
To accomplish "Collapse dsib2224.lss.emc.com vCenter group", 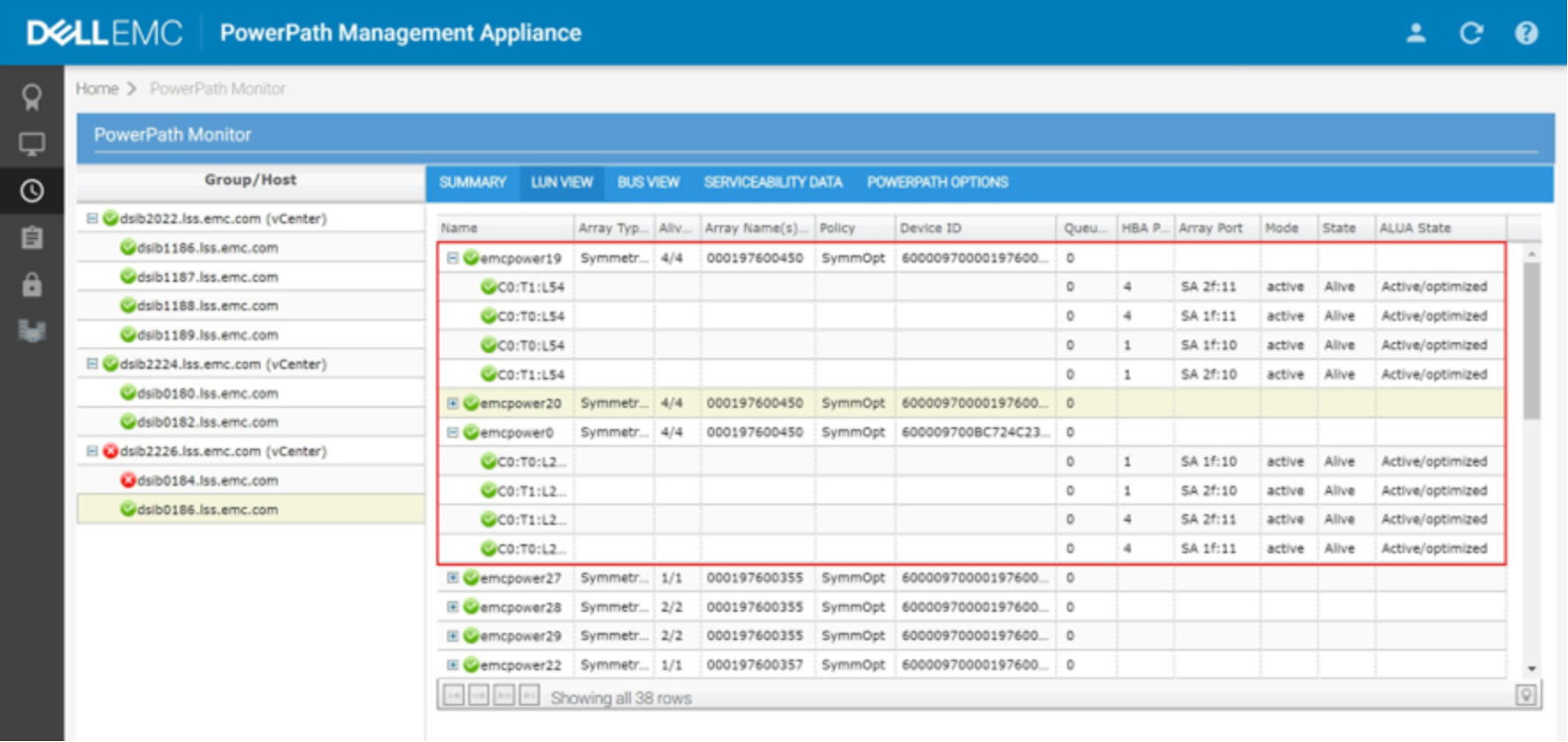I will 92,363.
